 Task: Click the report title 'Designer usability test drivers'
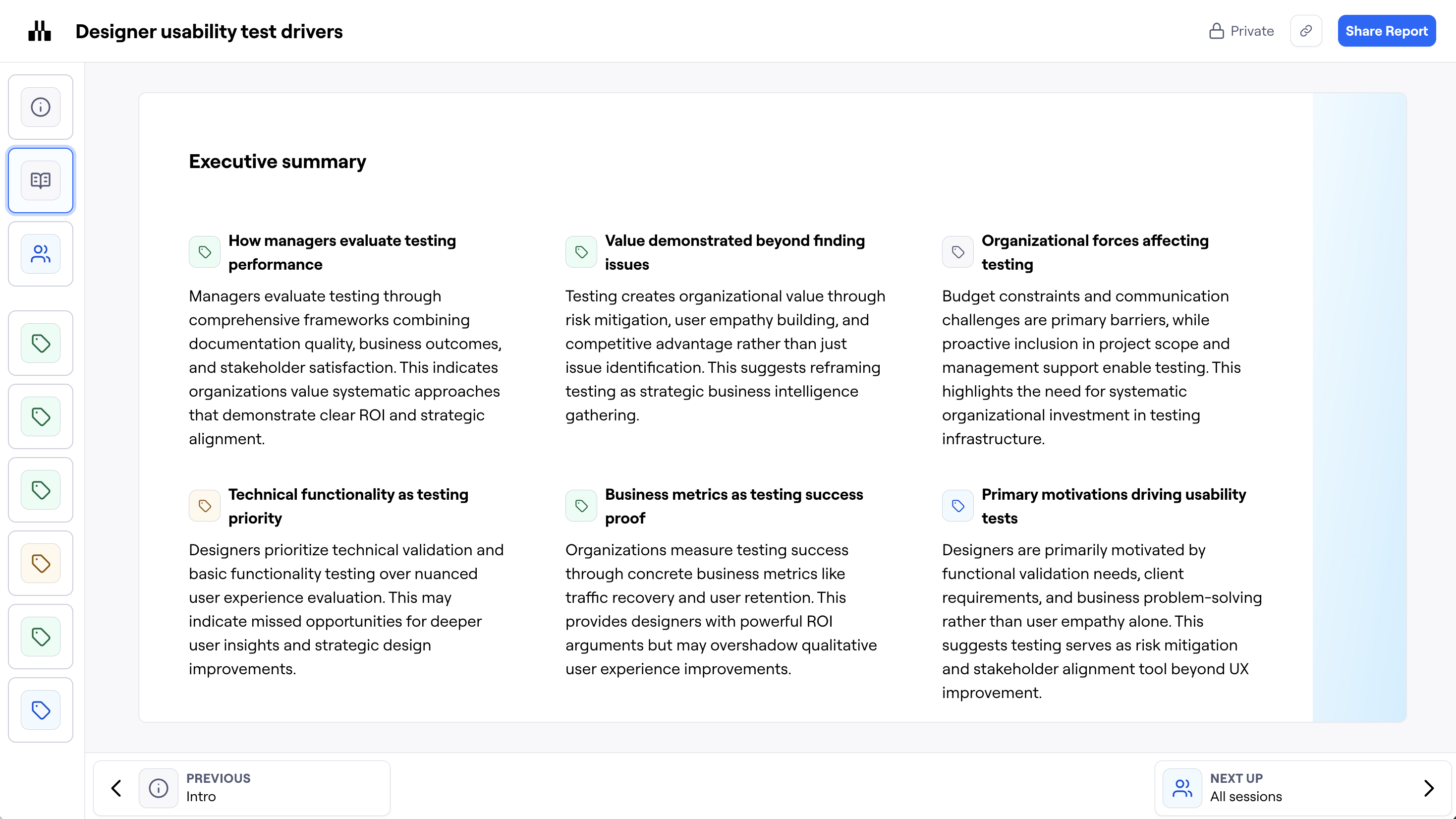[209, 32]
